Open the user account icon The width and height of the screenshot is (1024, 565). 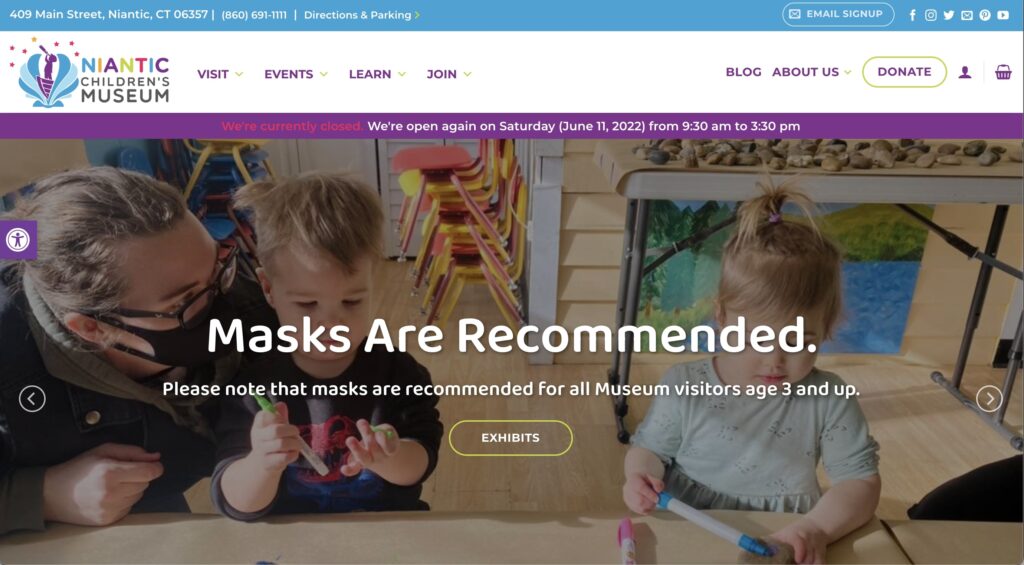pyautogui.click(x=965, y=73)
